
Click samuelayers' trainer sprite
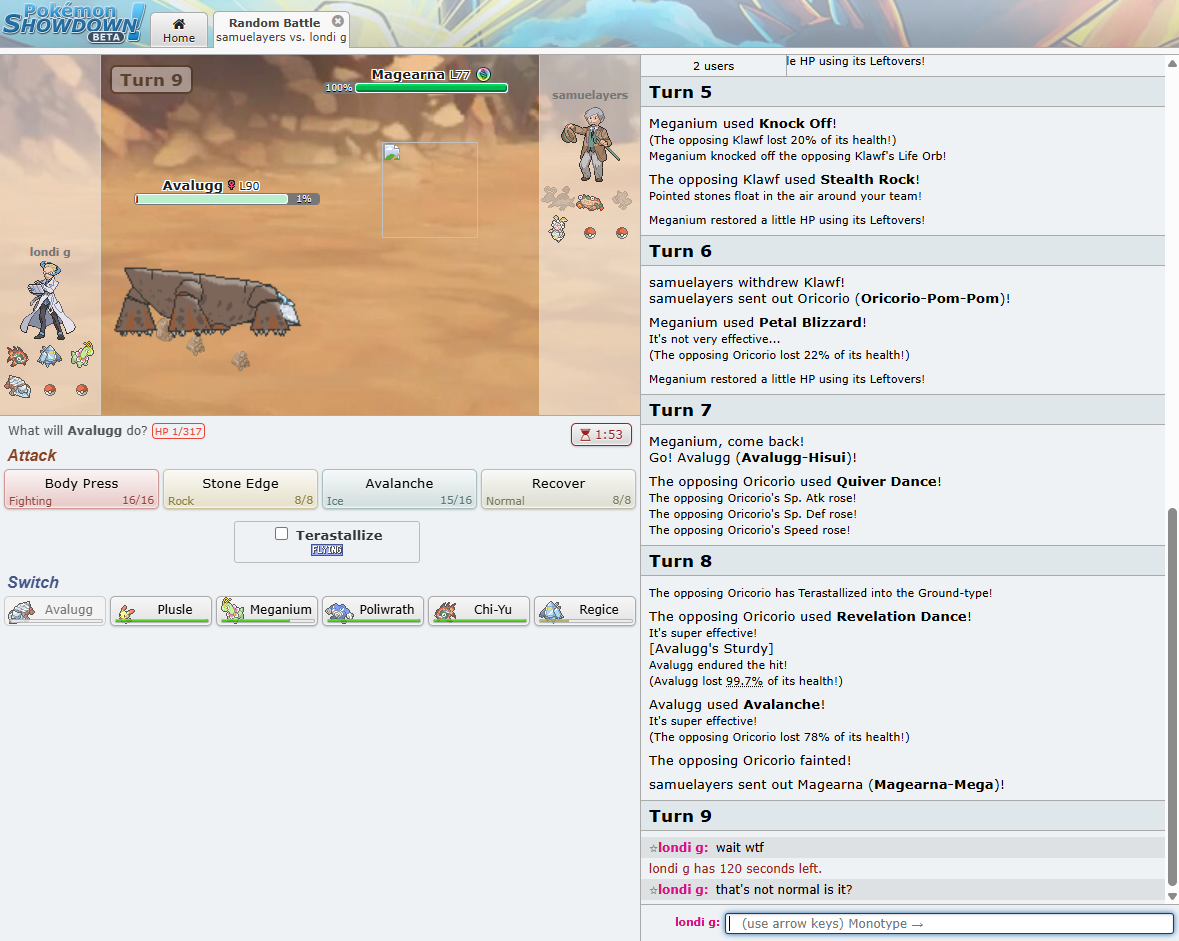pyautogui.click(x=591, y=144)
